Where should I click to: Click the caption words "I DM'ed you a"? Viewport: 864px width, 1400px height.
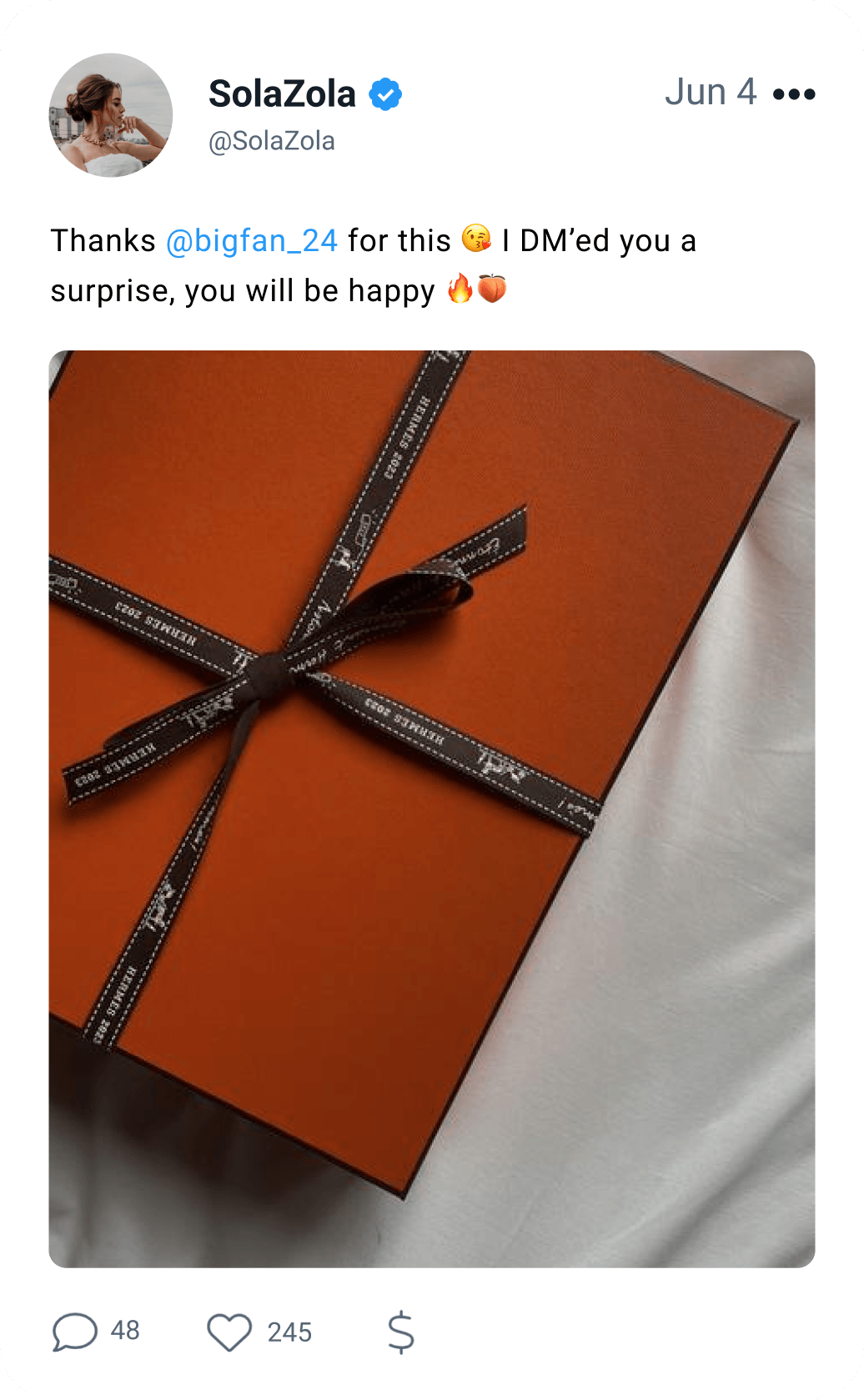(599, 241)
